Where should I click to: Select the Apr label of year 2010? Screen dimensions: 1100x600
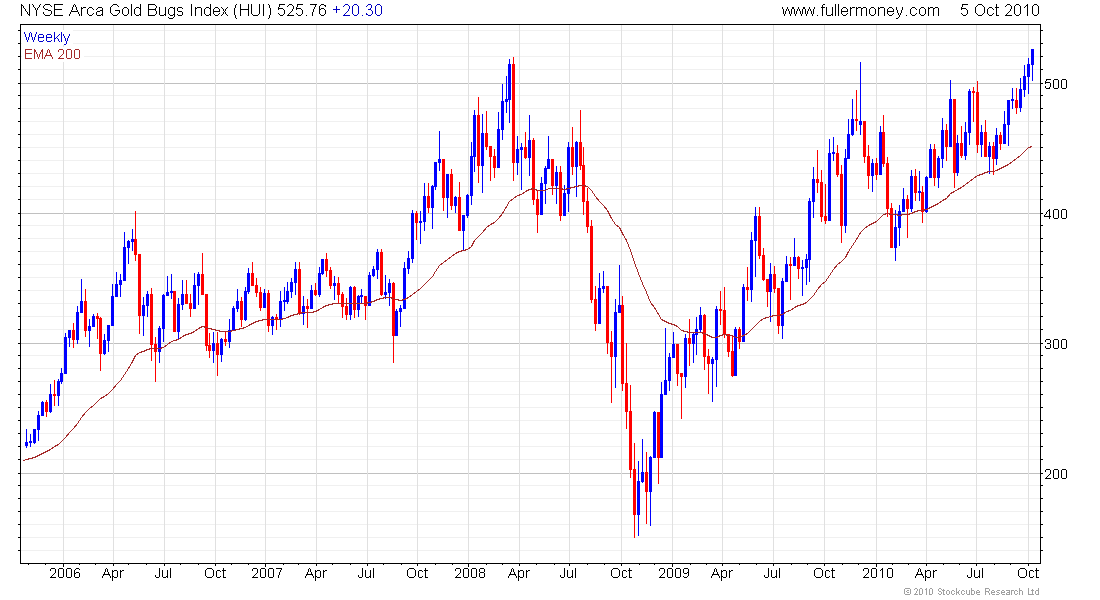[x=926, y=574]
